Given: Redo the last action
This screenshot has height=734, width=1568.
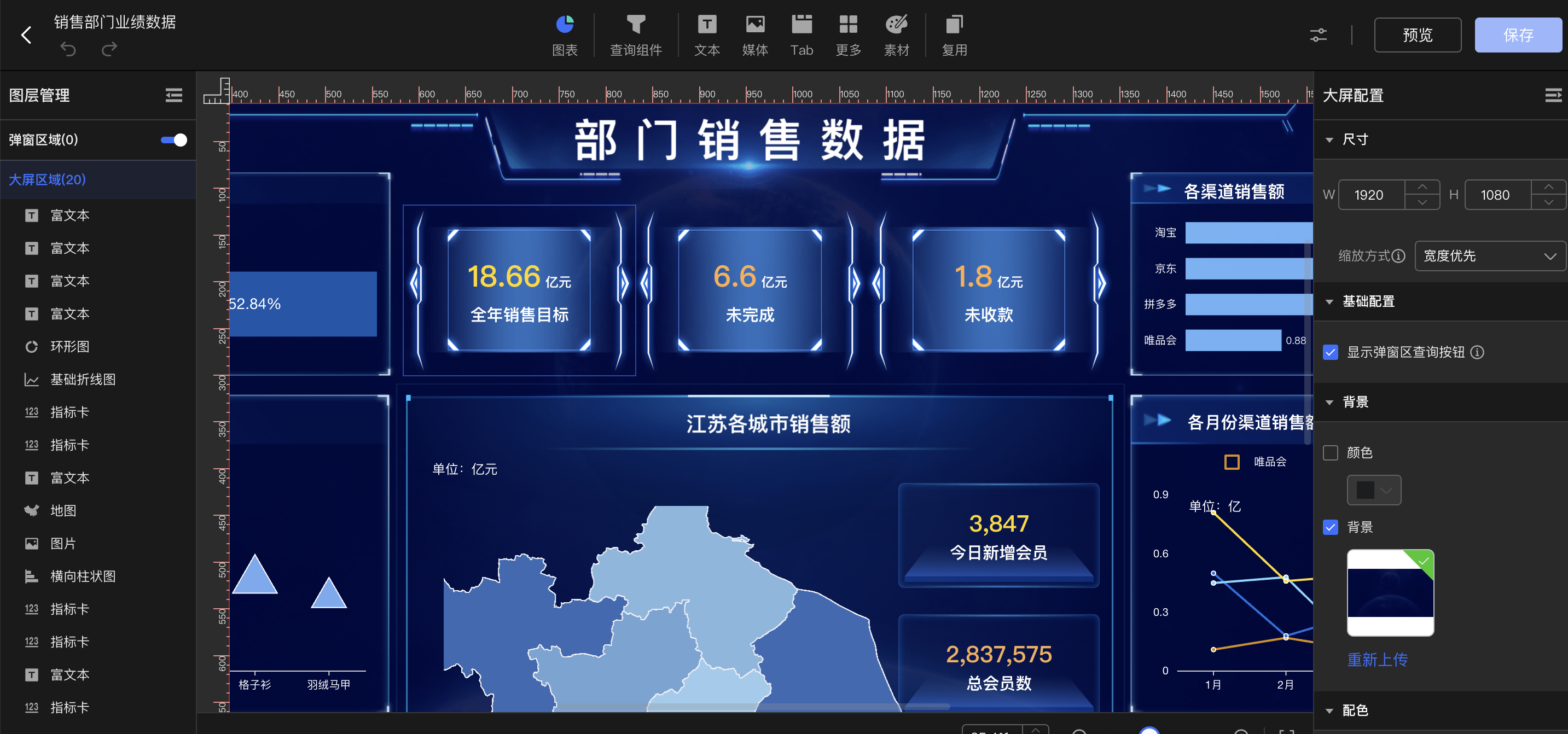Looking at the screenshot, I should coord(109,49).
